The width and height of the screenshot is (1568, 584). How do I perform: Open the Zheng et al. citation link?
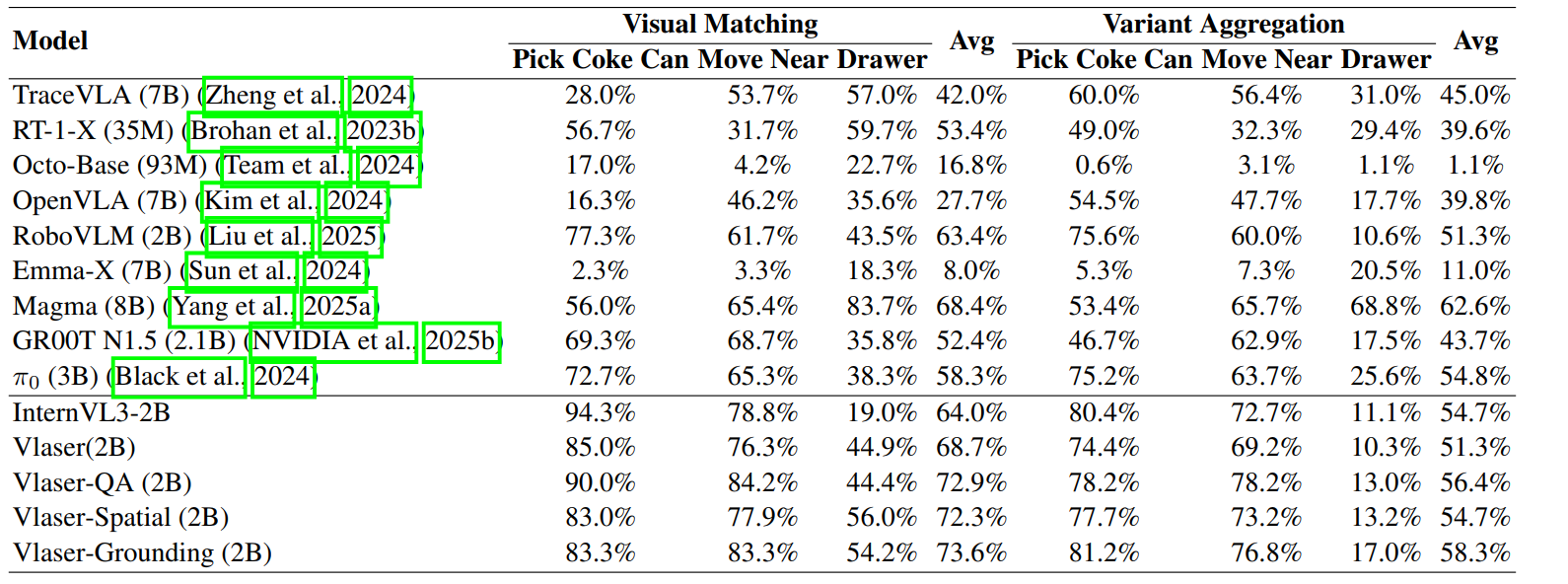pyautogui.click(x=273, y=96)
